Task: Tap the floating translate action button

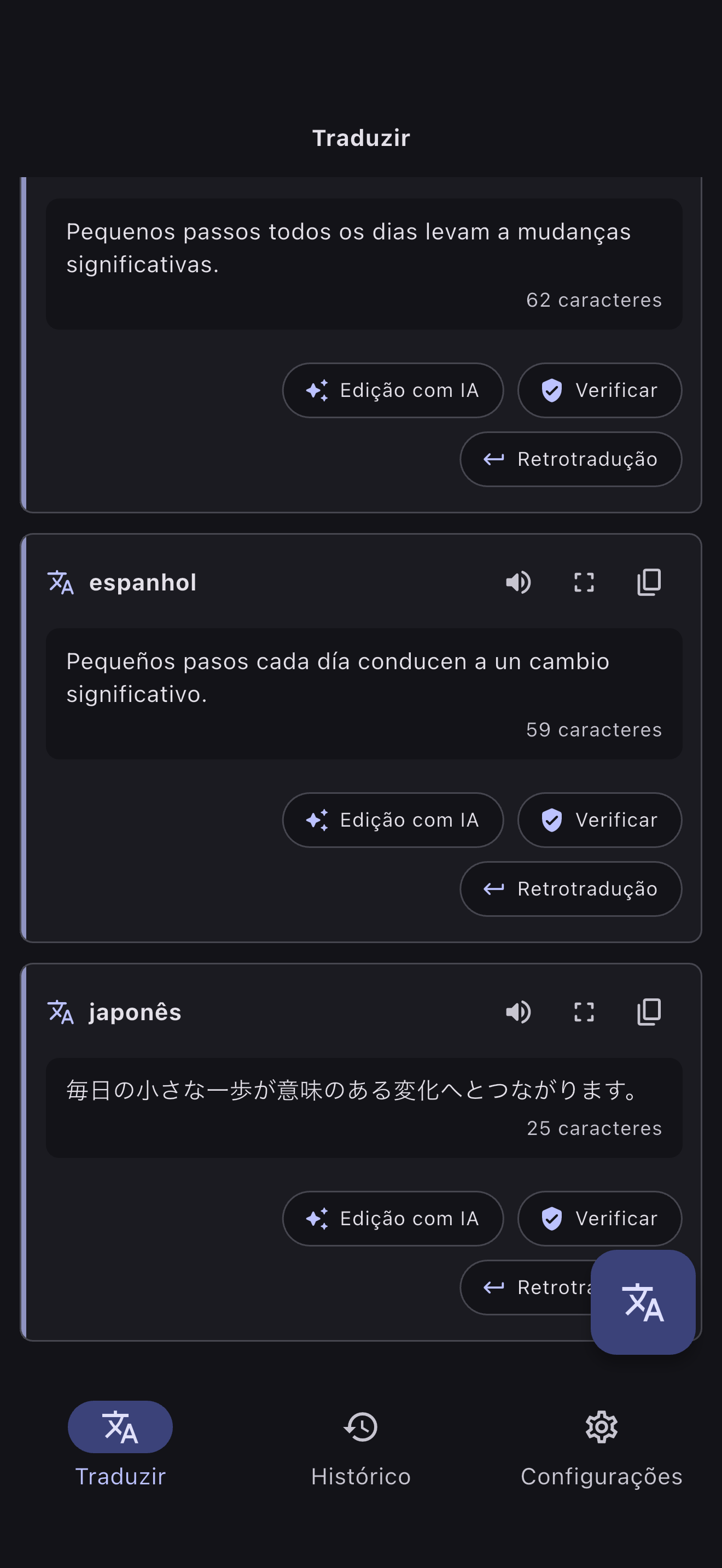Action: [x=643, y=1302]
